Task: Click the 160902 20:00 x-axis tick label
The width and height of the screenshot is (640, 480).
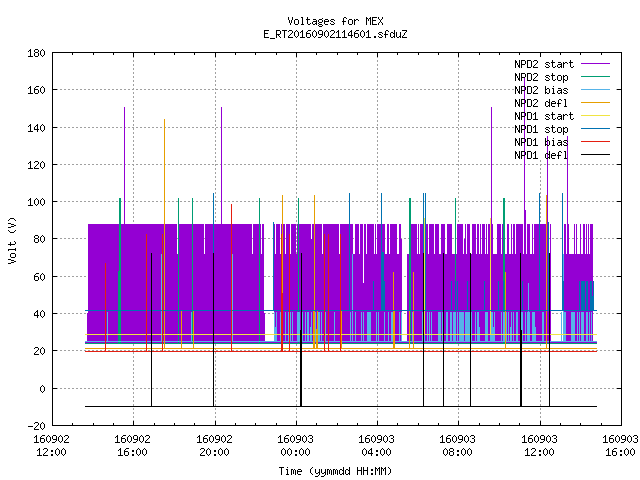Action: 214,445
